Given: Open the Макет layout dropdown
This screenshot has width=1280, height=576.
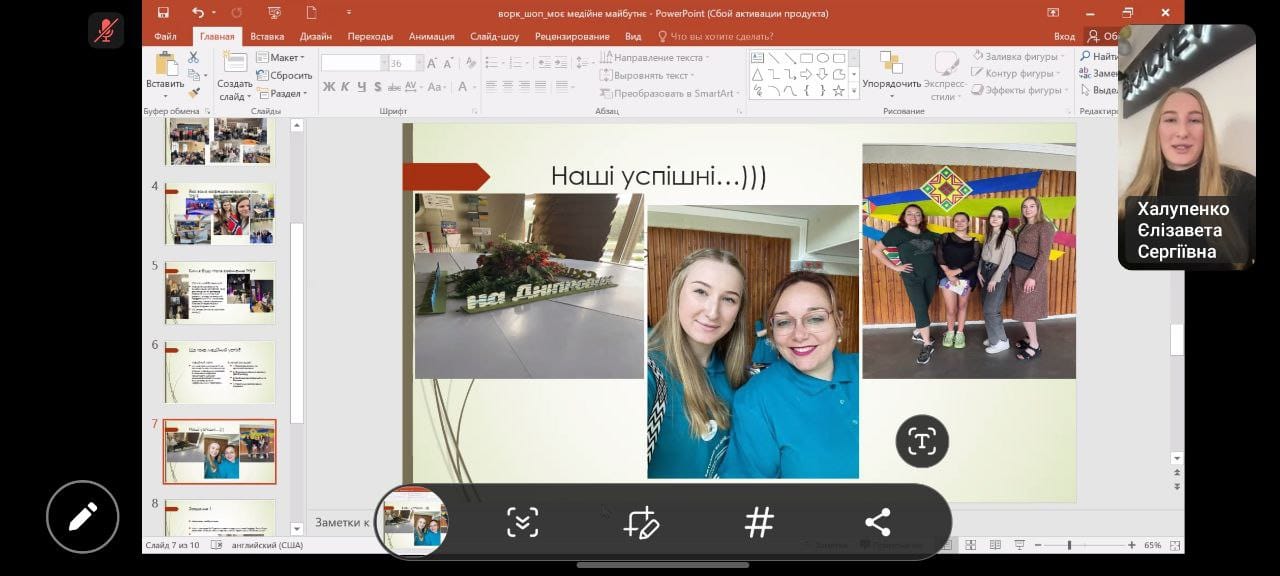Looking at the screenshot, I should click(x=284, y=58).
